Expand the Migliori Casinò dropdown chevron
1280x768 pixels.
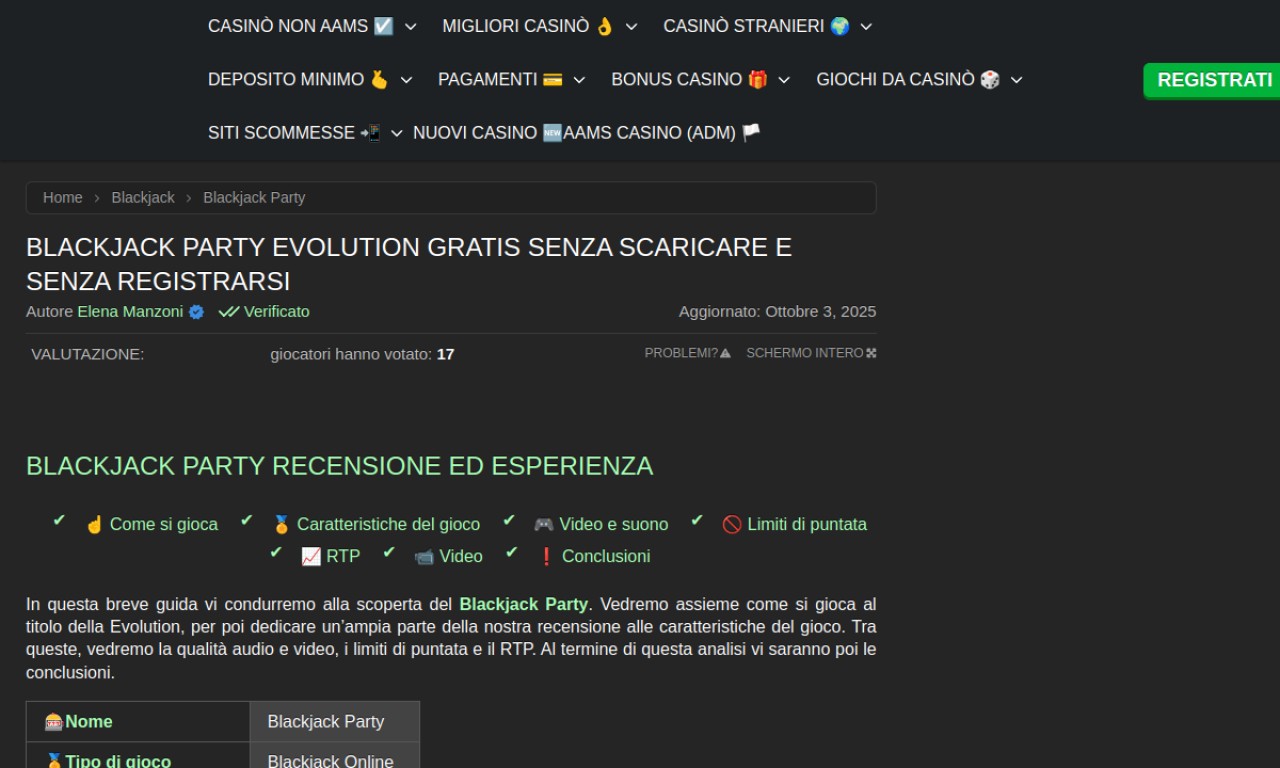point(631,27)
